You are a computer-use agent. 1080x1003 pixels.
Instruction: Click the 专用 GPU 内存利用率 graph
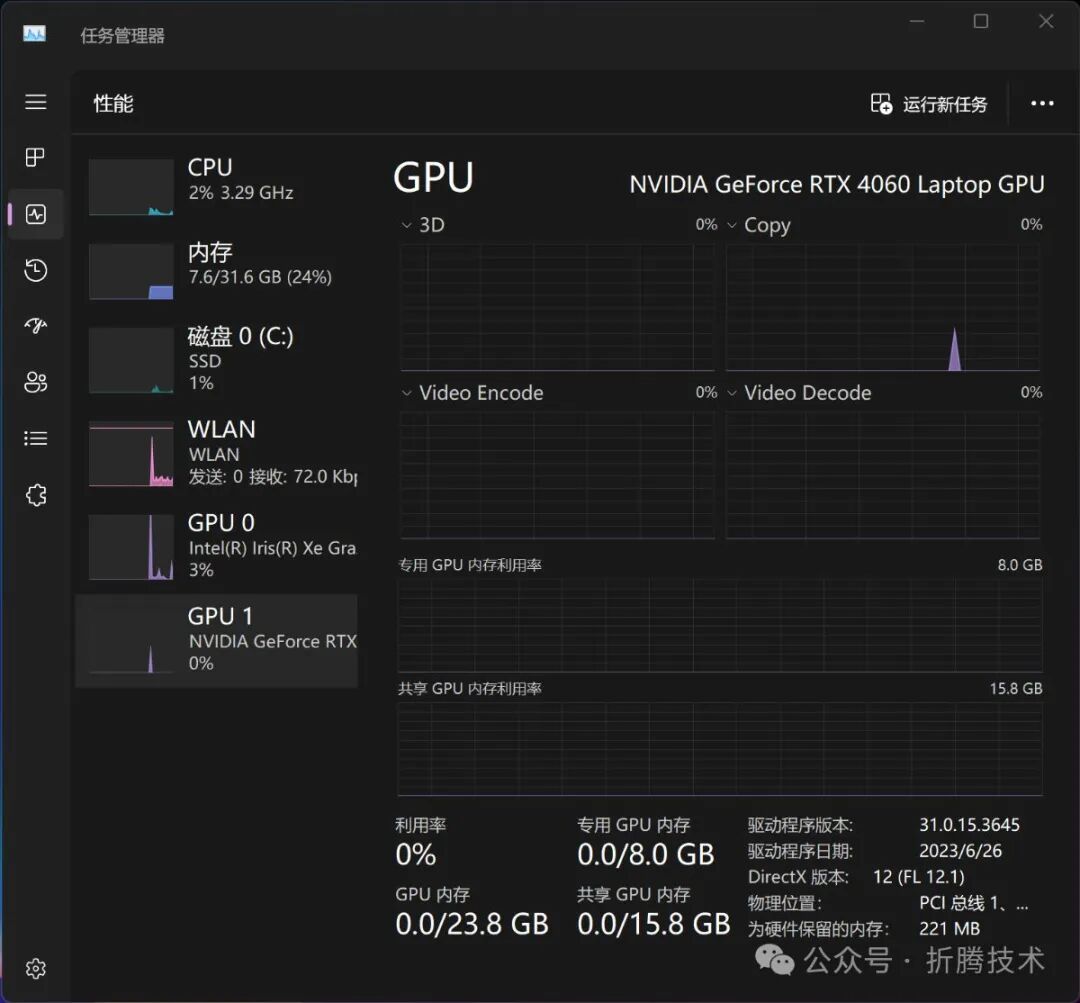(720, 625)
